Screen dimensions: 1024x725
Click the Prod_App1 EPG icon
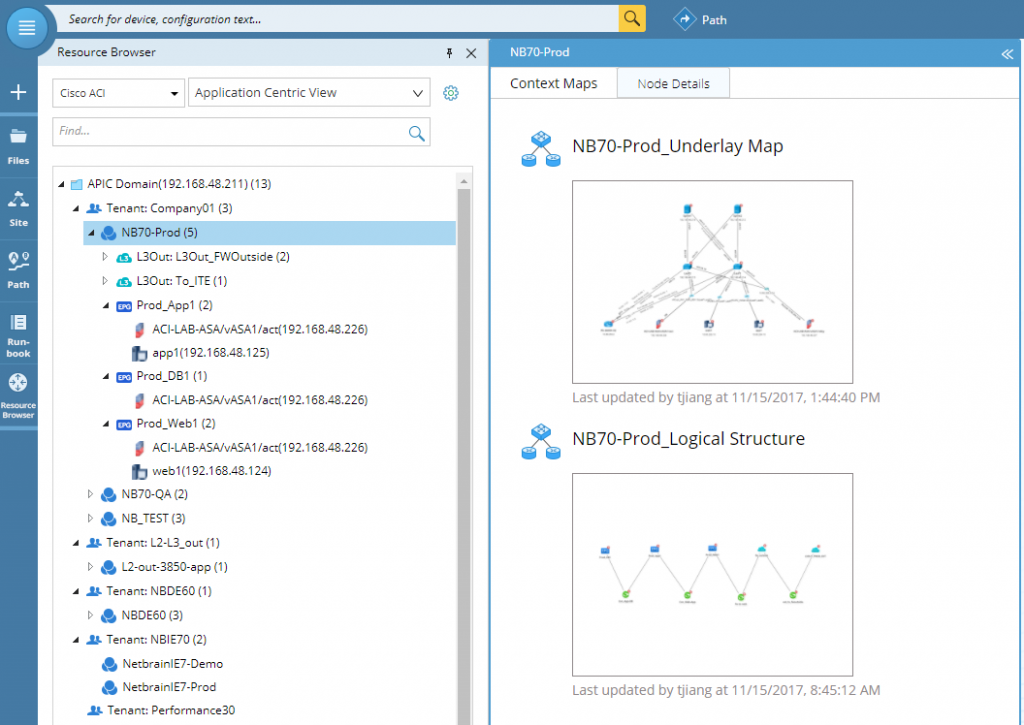click(x=123, y=306)
